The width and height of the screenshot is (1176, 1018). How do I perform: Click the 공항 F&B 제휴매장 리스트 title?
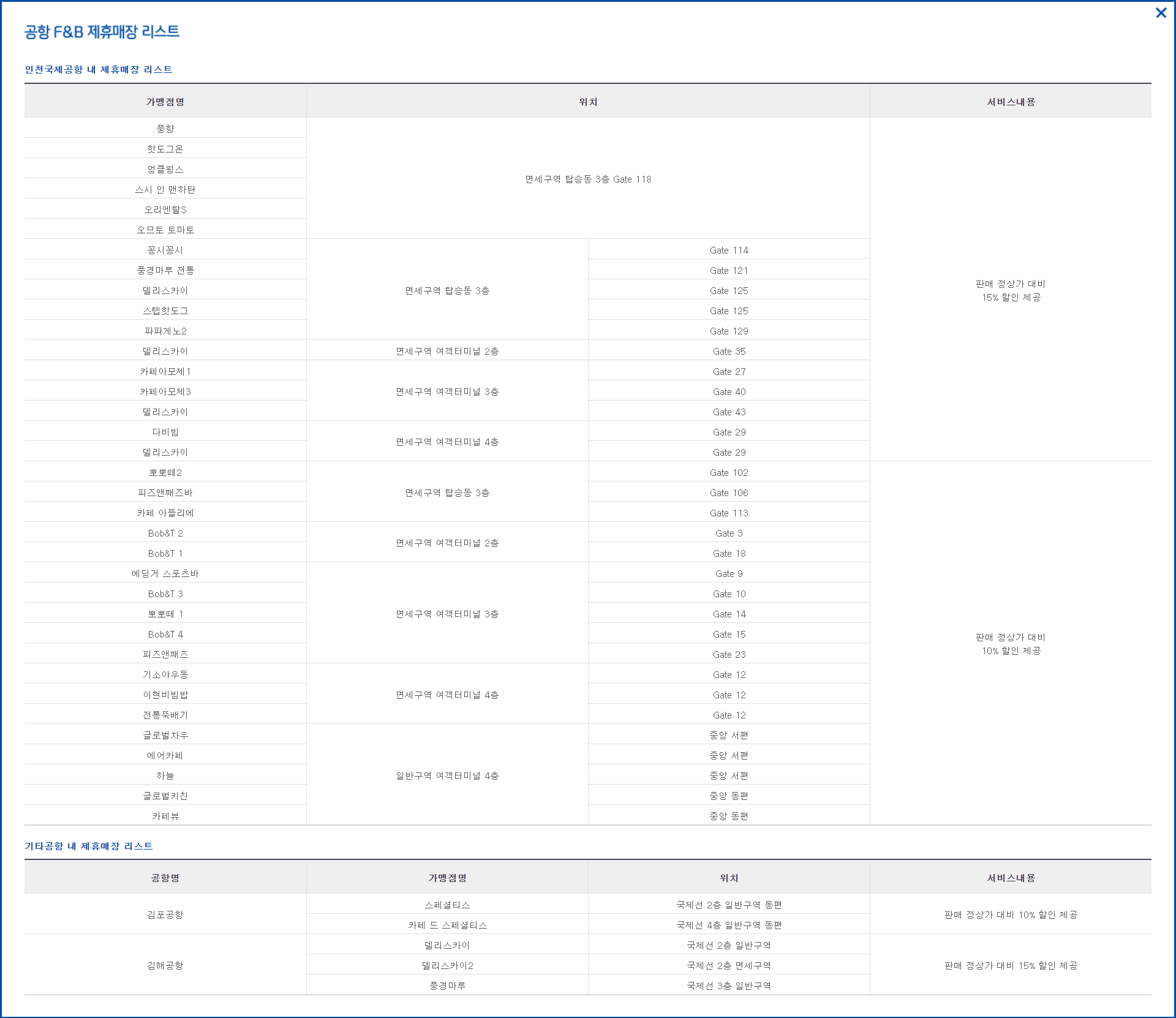coord(102,32)
